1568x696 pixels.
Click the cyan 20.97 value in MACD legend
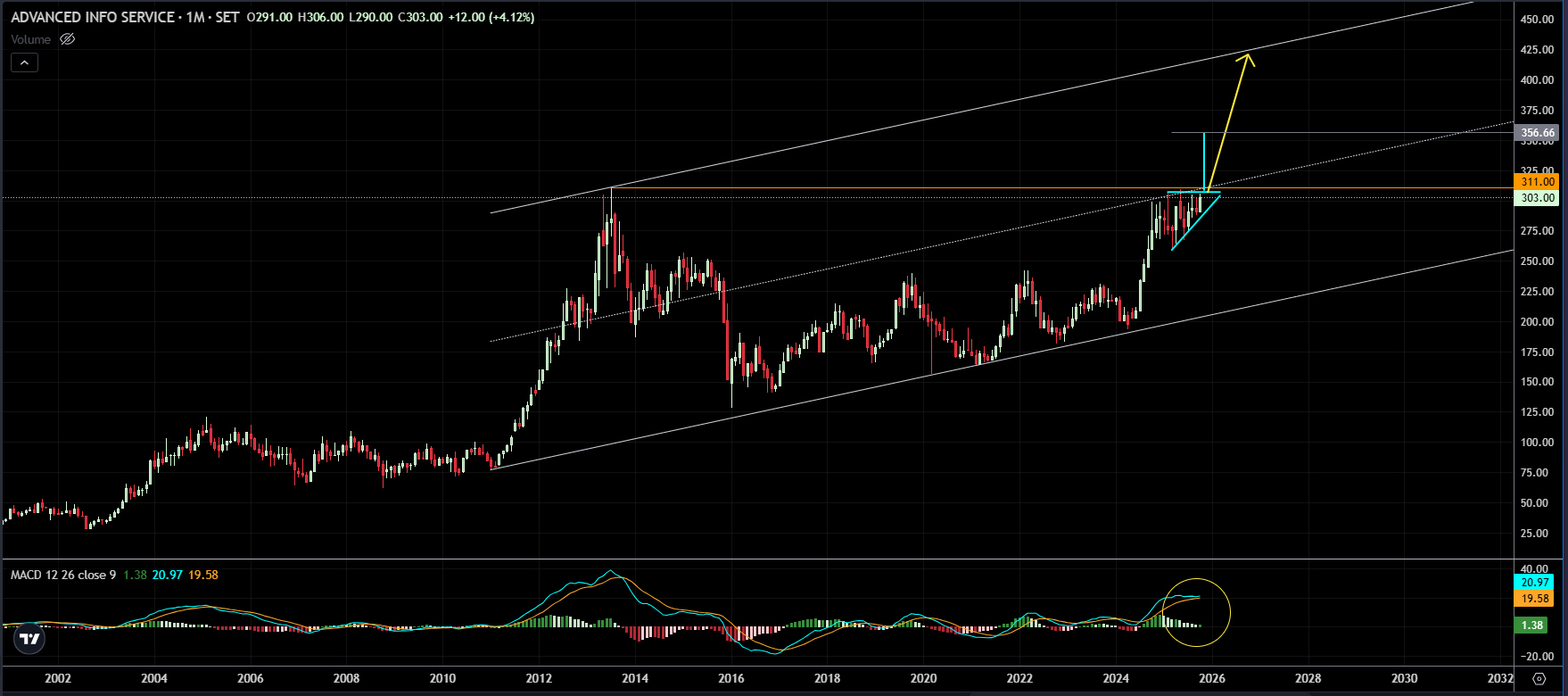(x=168, y=575)
